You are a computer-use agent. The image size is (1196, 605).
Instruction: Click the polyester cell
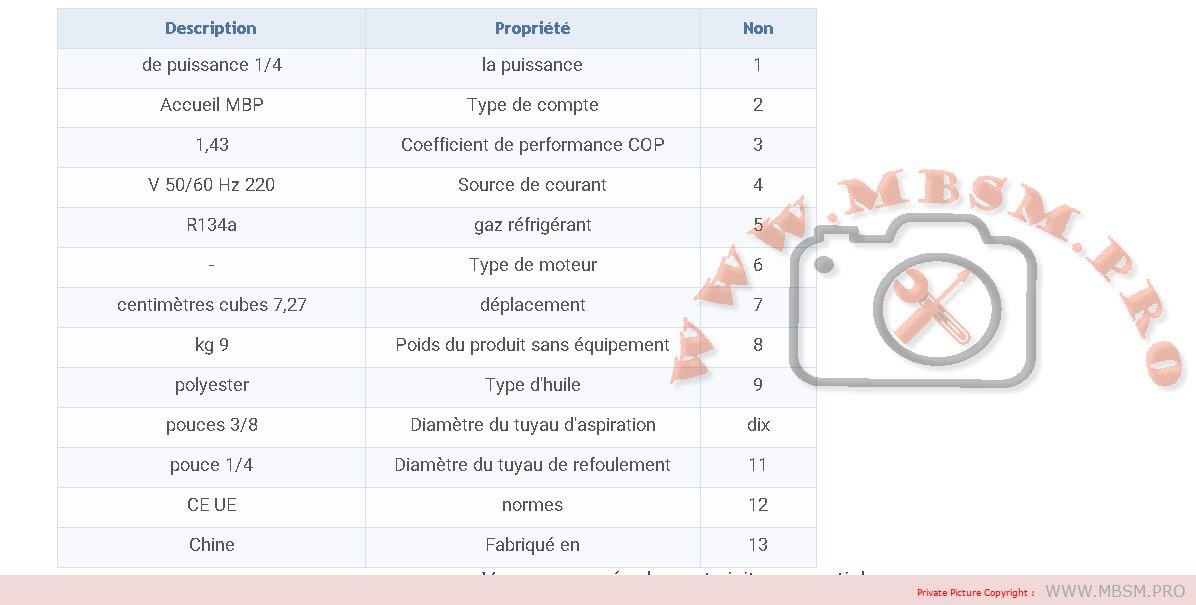click(x=211, y=385)
